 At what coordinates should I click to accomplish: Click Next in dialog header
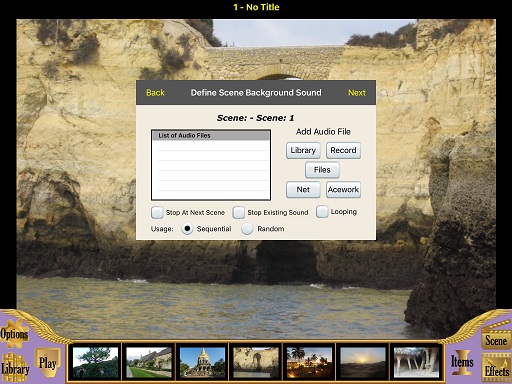pyautogui.click(x=357, y=93)
